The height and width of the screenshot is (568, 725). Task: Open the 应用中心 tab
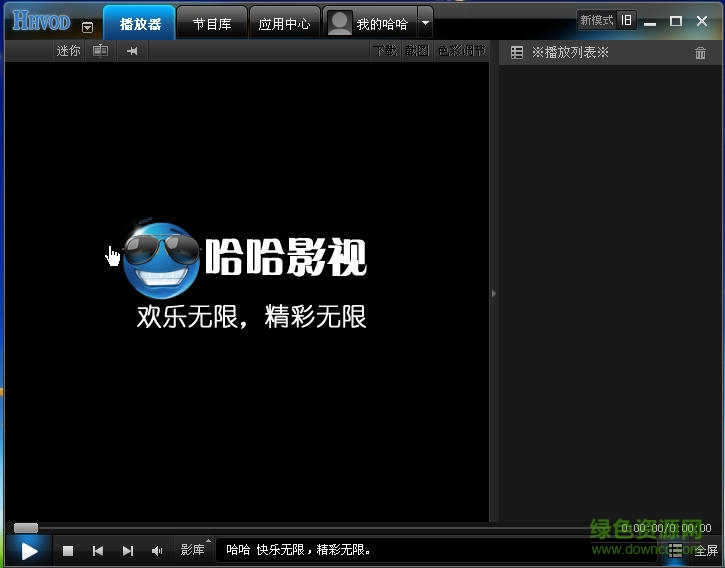click(x=284, y=23)
